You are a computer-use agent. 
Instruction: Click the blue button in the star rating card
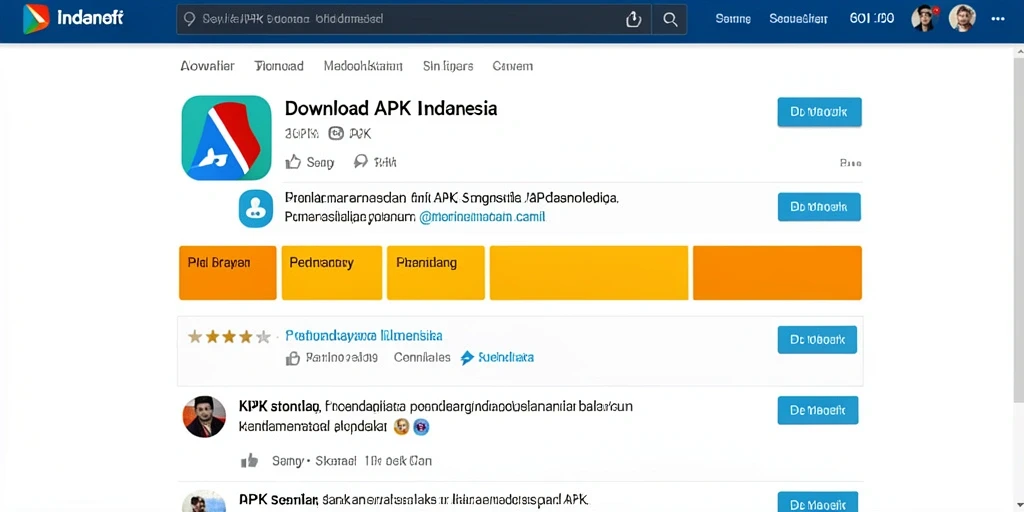817,340
